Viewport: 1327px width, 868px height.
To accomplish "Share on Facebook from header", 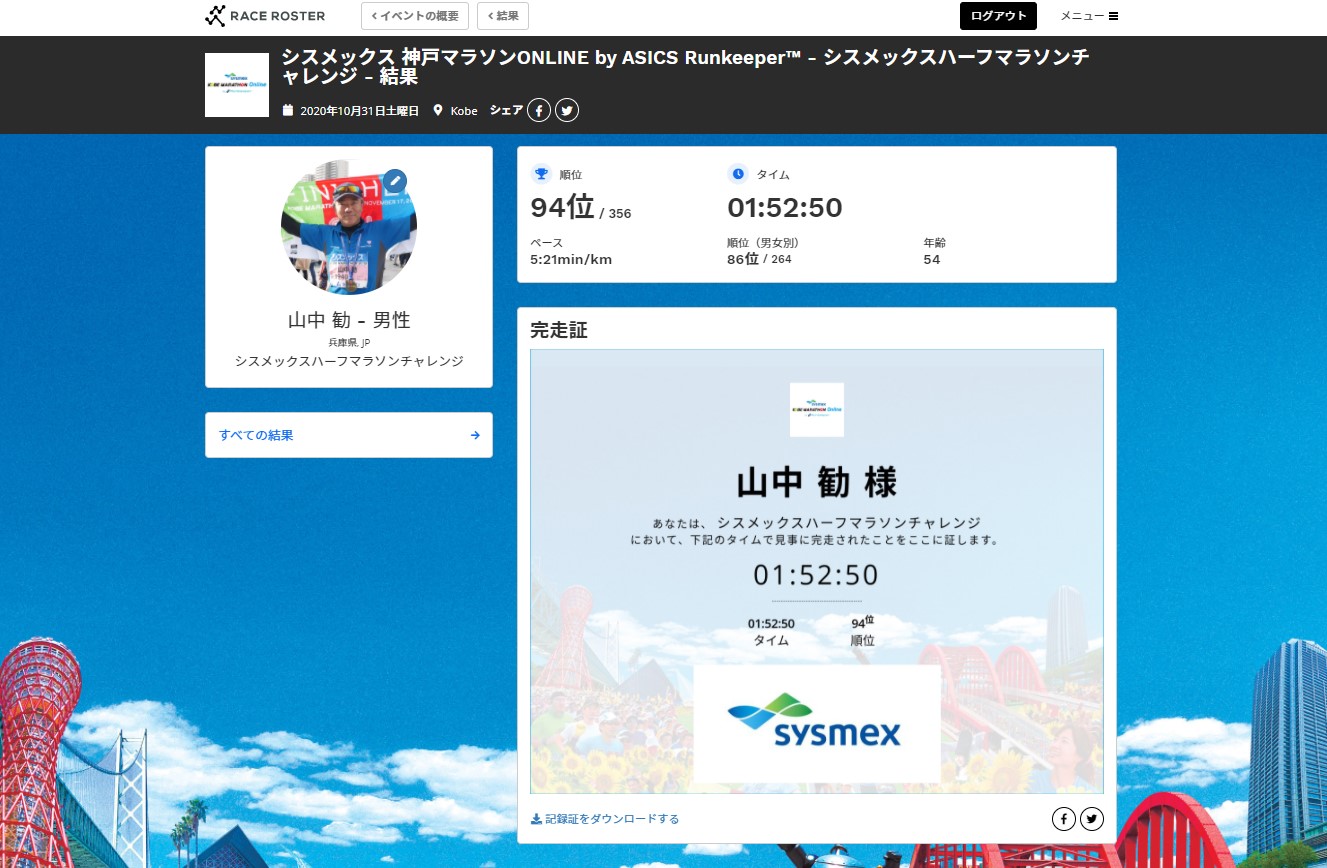I will point(539,111).
